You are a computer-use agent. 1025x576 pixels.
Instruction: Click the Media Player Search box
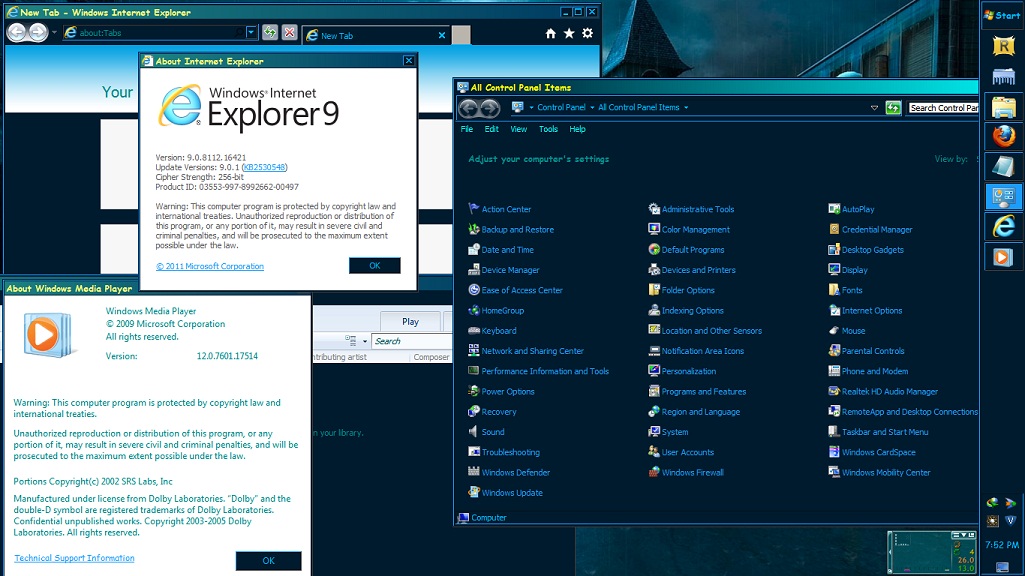coord(411,341)
